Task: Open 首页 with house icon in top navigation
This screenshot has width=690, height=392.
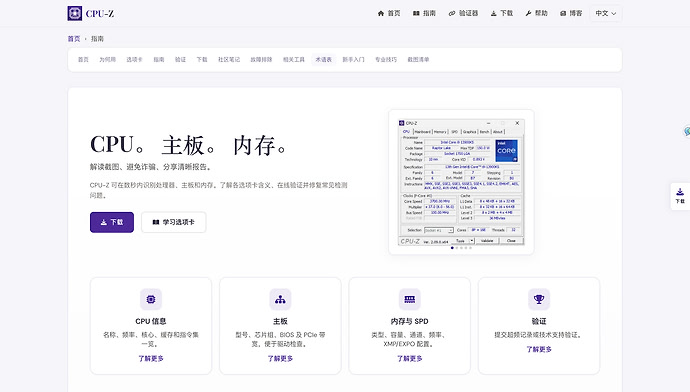Action: tap(389, 13)
